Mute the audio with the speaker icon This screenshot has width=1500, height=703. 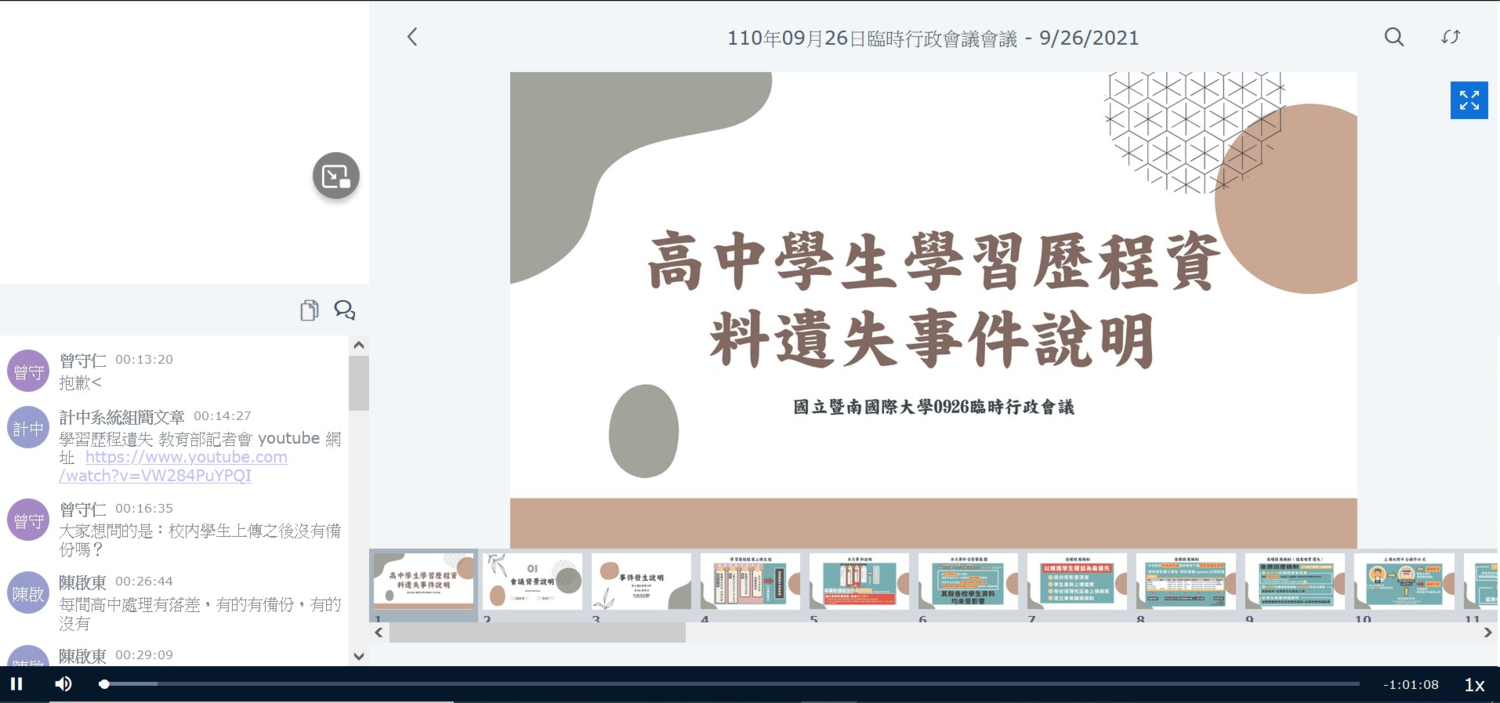click(63, 684)
